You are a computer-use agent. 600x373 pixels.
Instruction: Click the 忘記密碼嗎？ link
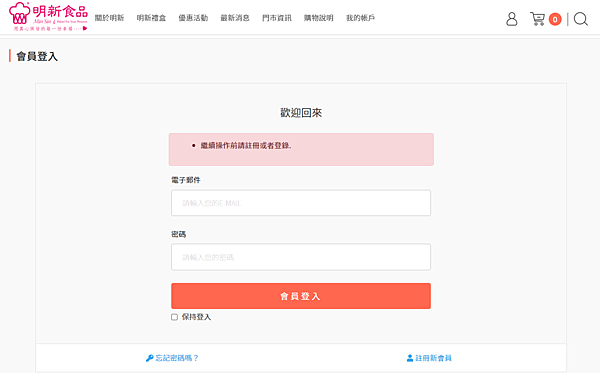172,358
